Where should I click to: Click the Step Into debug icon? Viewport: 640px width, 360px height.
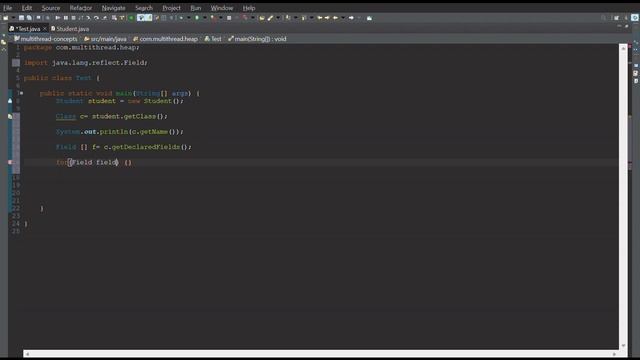coord(89,18)
